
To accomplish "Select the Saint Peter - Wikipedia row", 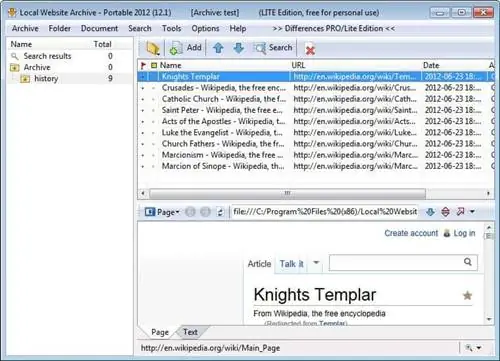I will point(315,110).
